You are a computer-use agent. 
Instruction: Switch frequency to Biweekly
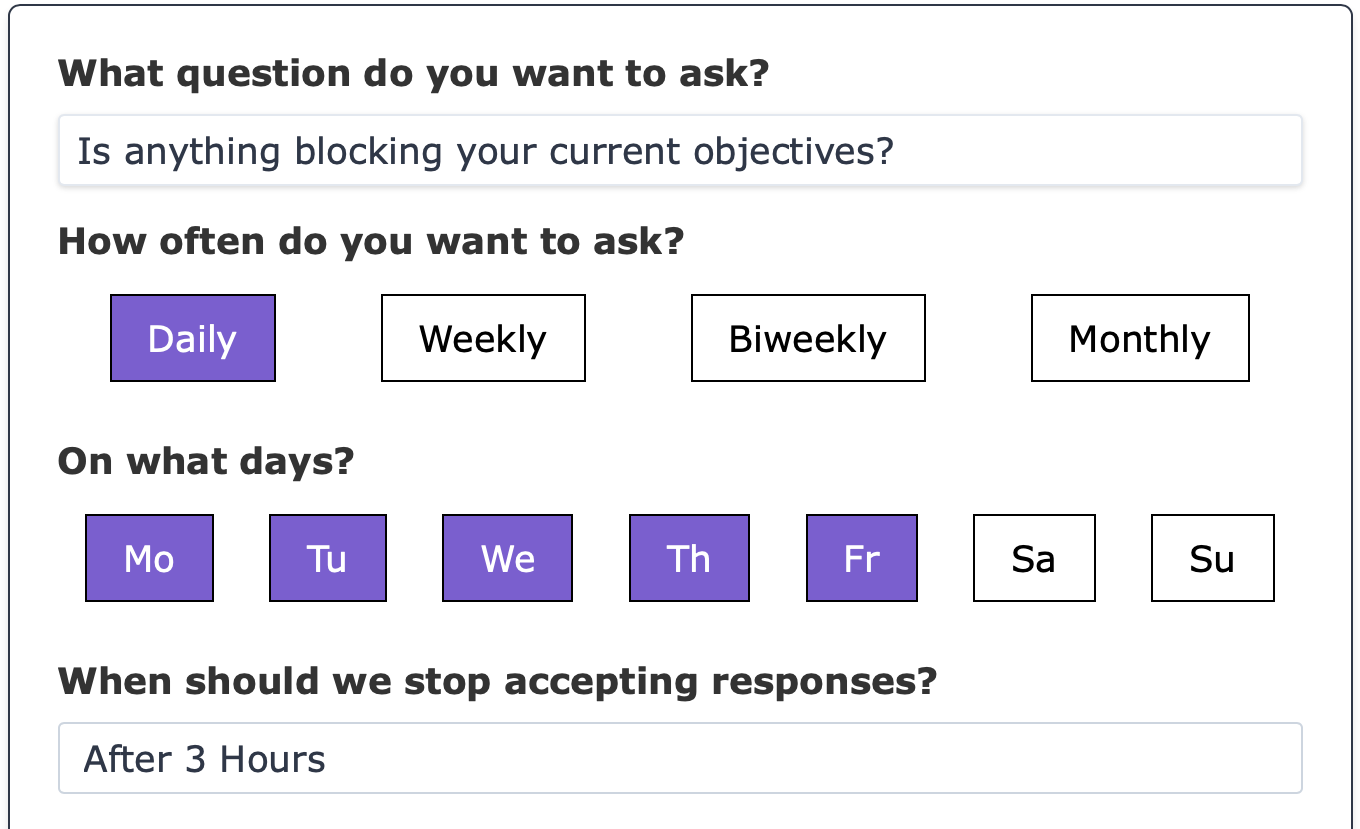click(x=808, y=338)
